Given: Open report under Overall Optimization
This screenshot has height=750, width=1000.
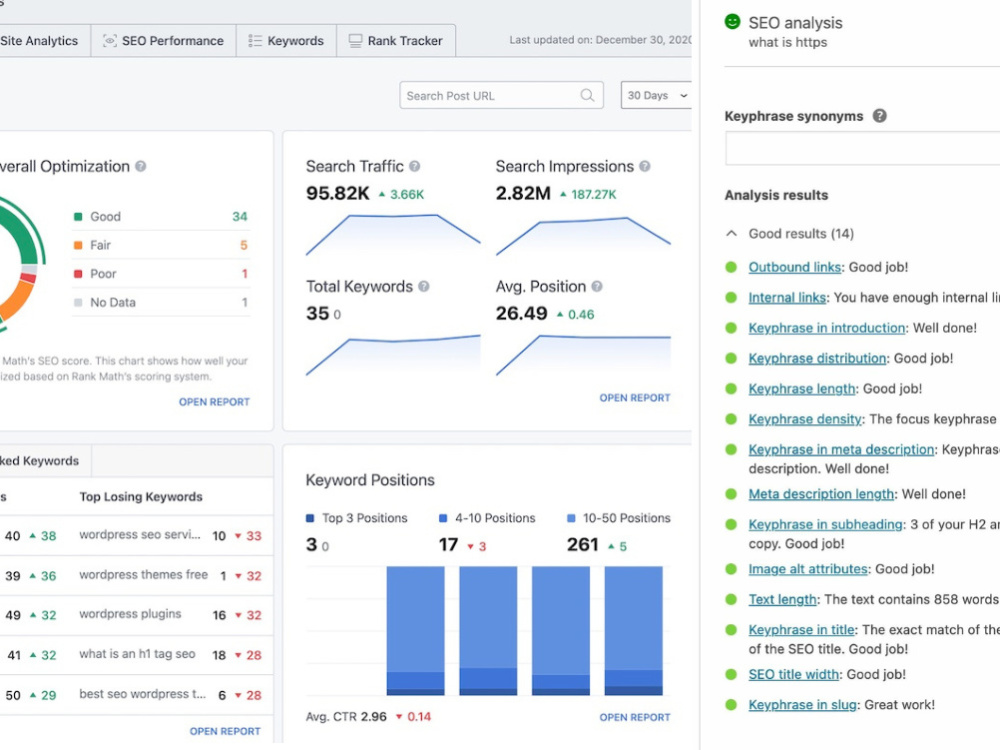Looking at the screenshot, I should click(x=214, y=402).
